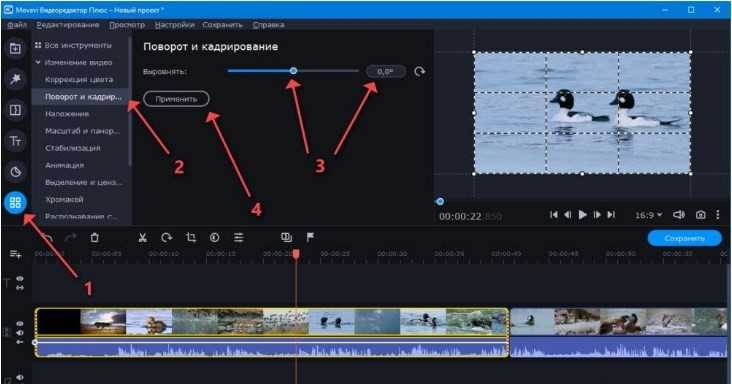Take a snapshot with the camera icon
The width and height of the screenshot is (732, 384).
click(x=700, y=215)
